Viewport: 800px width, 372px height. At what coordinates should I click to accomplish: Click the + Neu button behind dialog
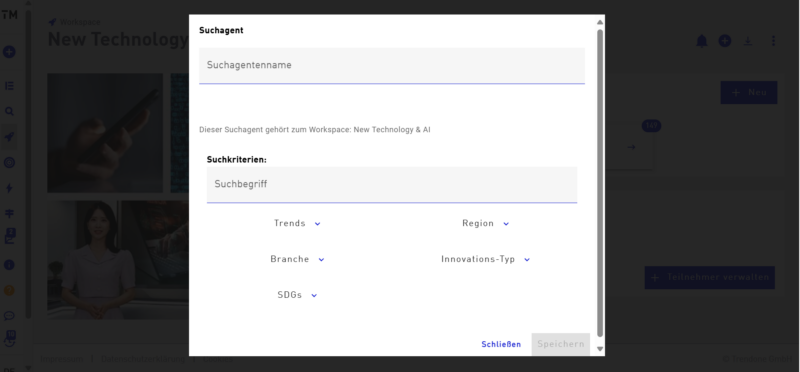749,92
